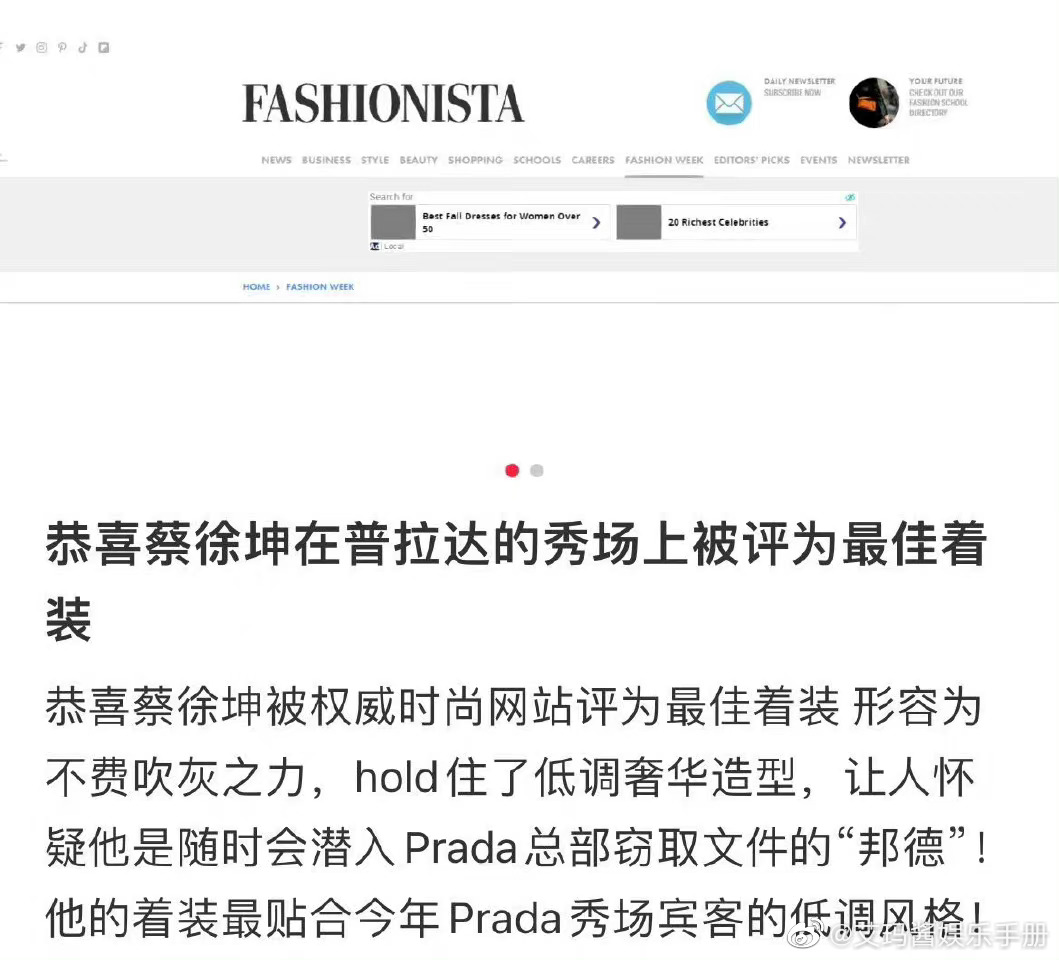The height and width of the screenshot is (960, 1059).
Task: Click the ad info icon near Search for
Action: point(850,197)
